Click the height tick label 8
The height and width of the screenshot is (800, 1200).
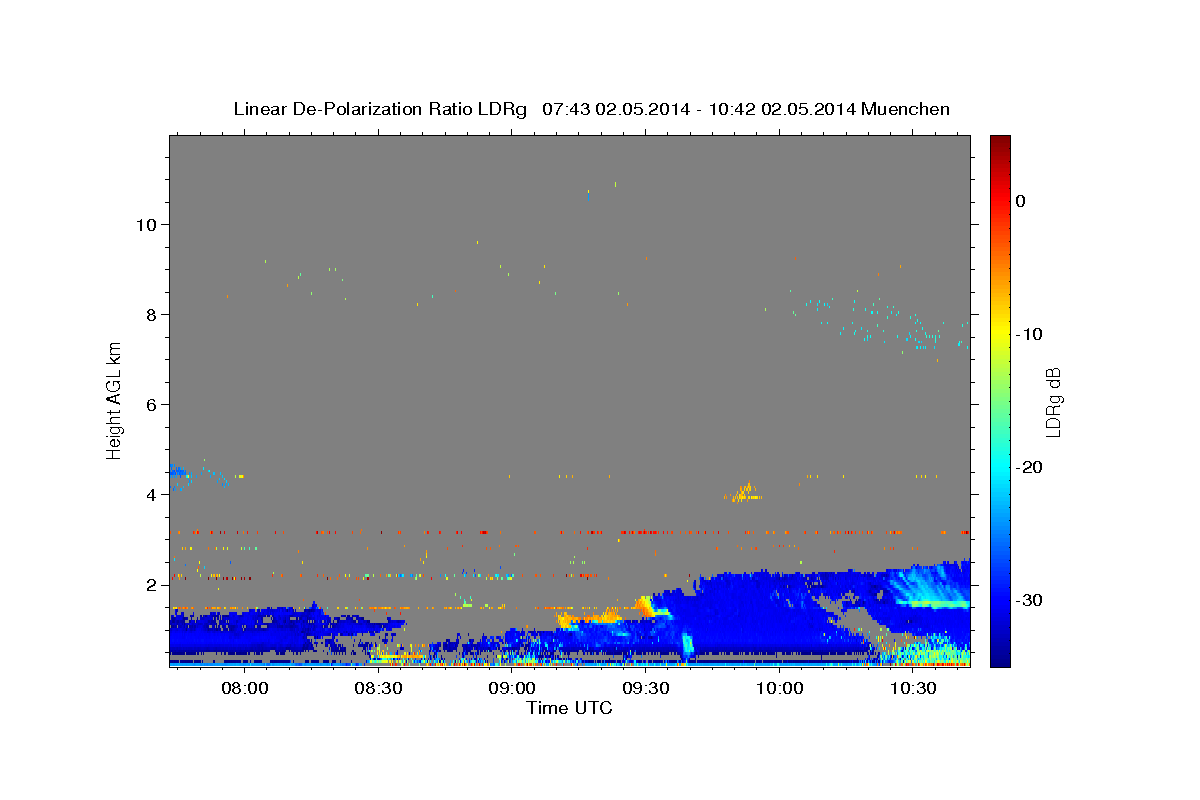tap(149, 314)
